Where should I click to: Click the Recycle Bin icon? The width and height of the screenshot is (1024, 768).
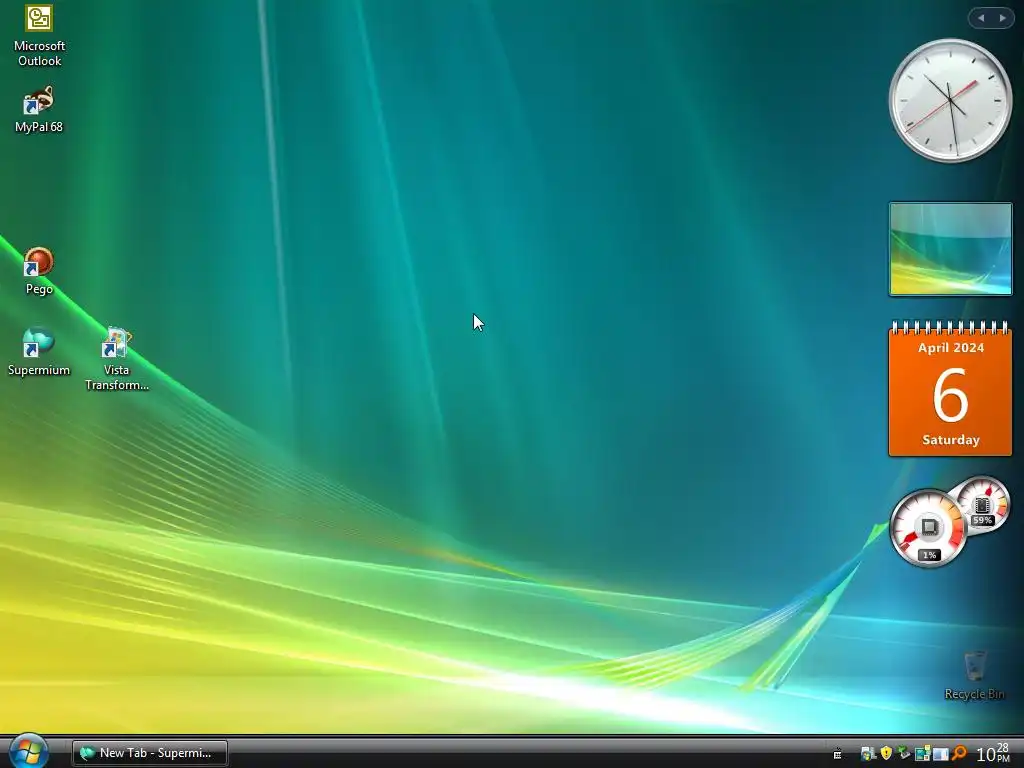(974, 675)
